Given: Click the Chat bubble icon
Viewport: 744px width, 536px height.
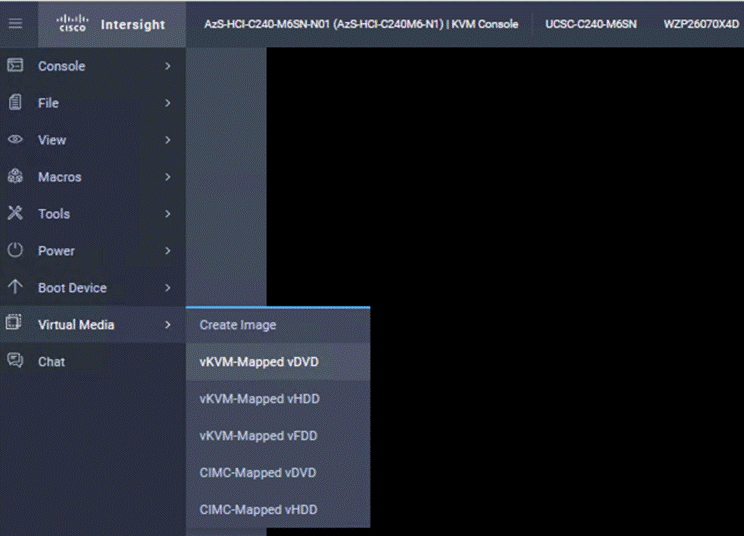Looking at the screenshot, I should pyautogui.click(x=15, y=360).
